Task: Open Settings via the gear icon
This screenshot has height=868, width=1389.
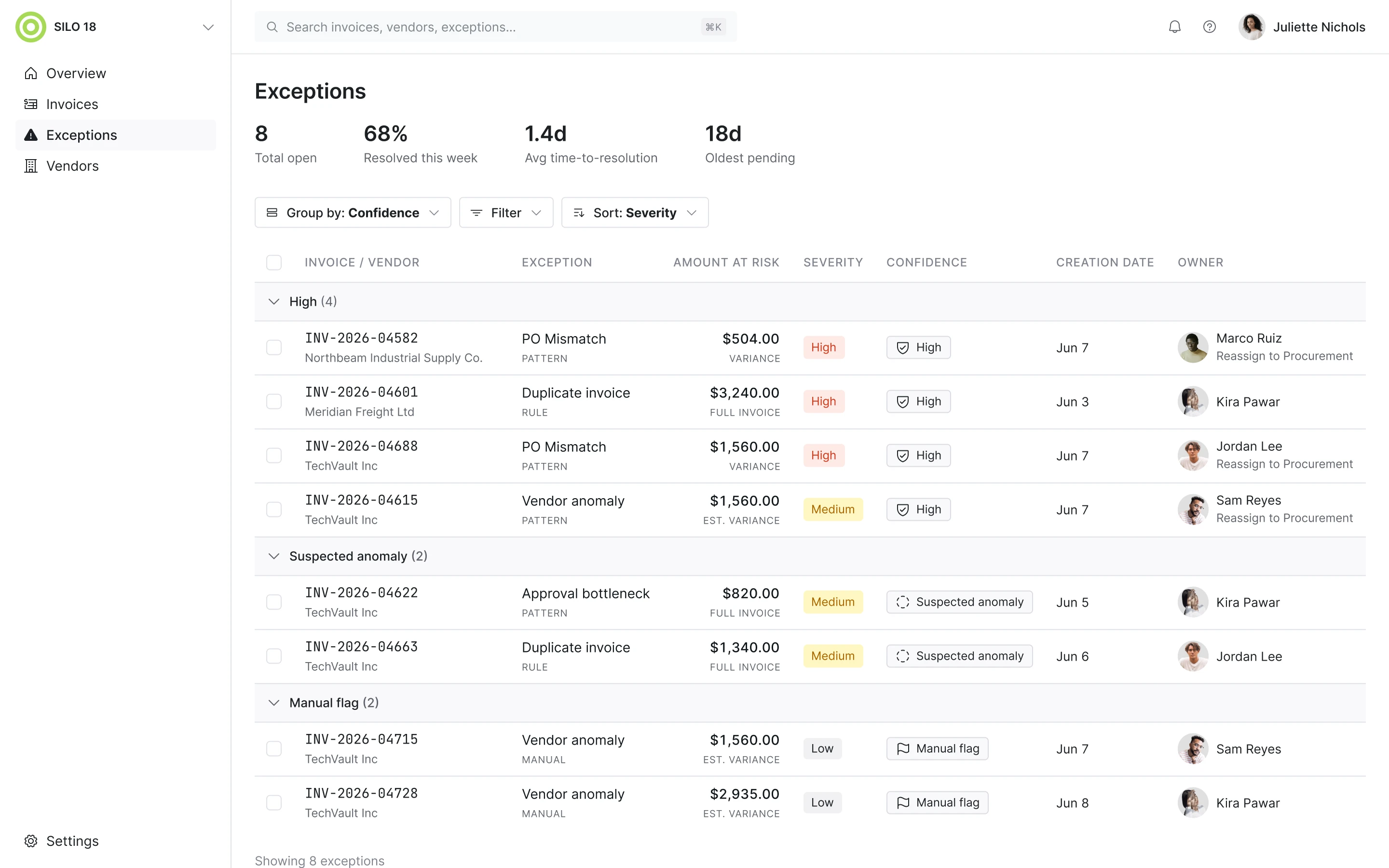Action: pyautogui.click(x=31, y=841)
